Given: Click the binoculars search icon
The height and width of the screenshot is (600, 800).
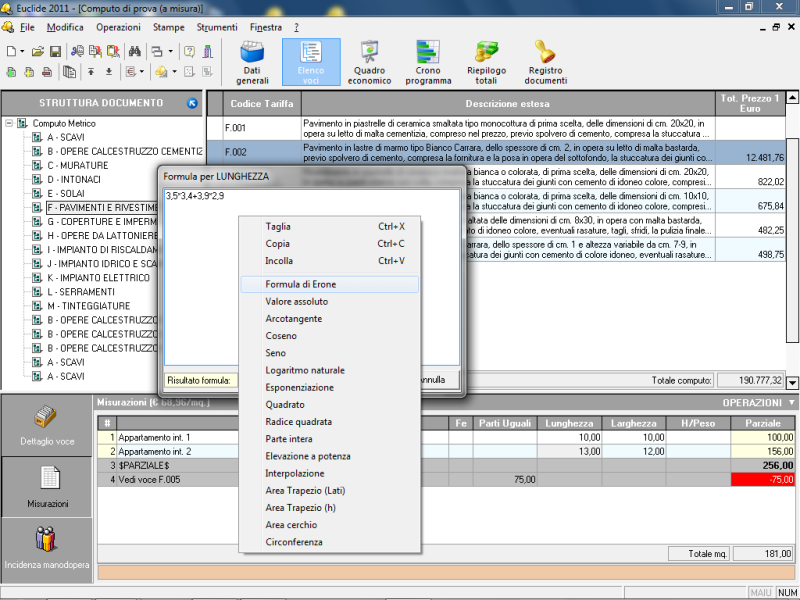Looking at the screenshot, I should pos(134,50).
